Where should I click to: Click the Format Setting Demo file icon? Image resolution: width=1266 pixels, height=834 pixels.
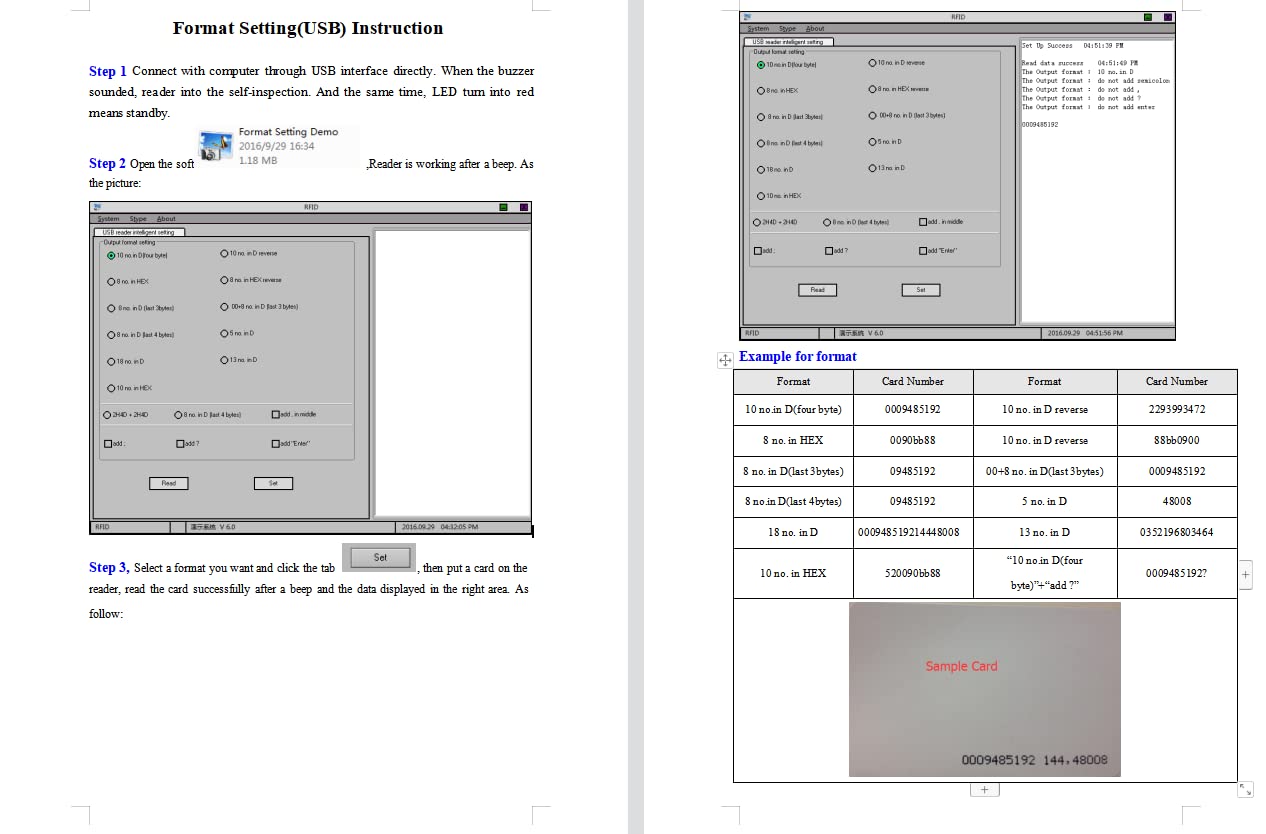click(215, 147)
